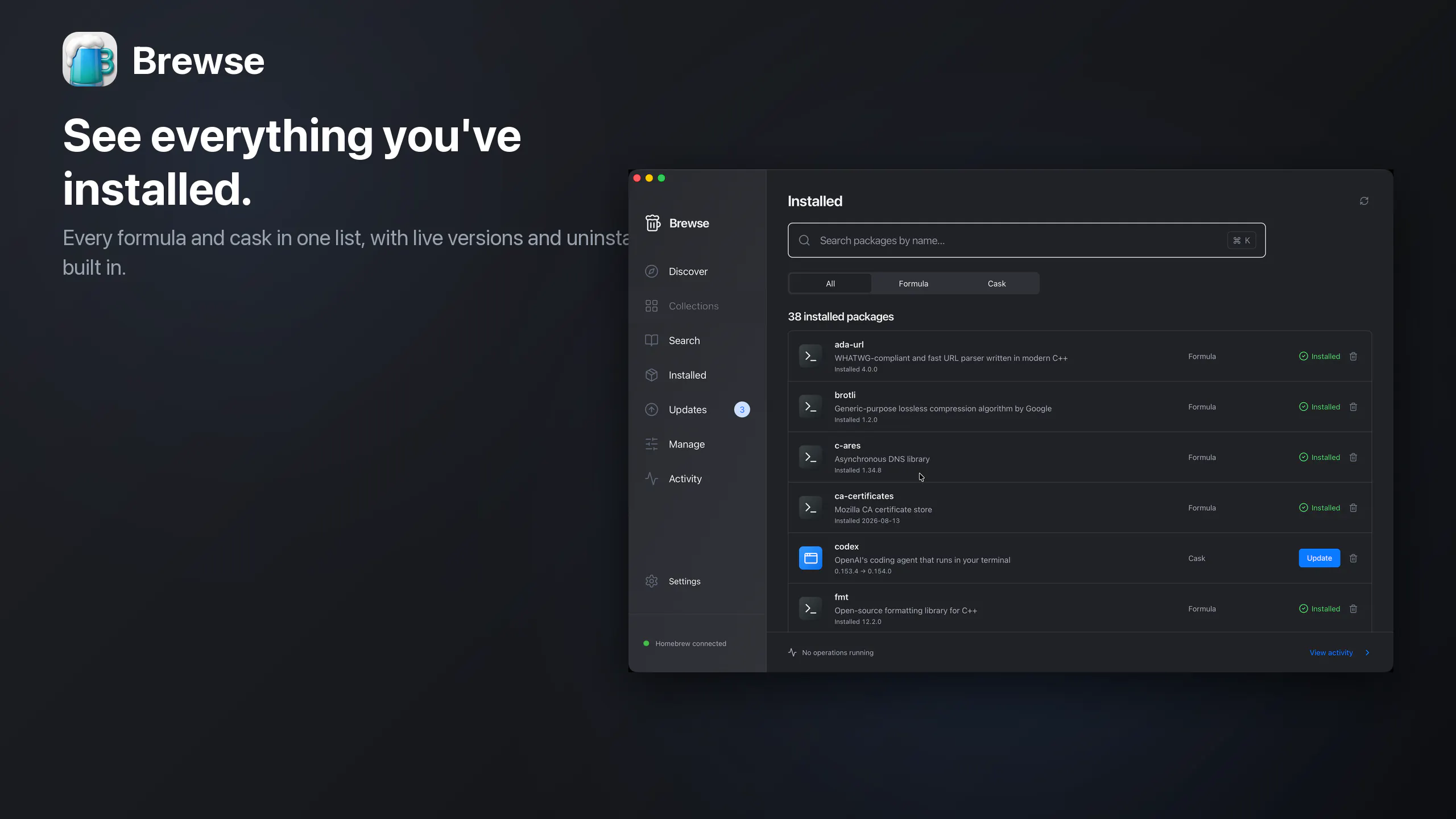This screenshot has height=819, width=1456.
Task: Click the blue window icon for codex
Action: pos(810,558)
